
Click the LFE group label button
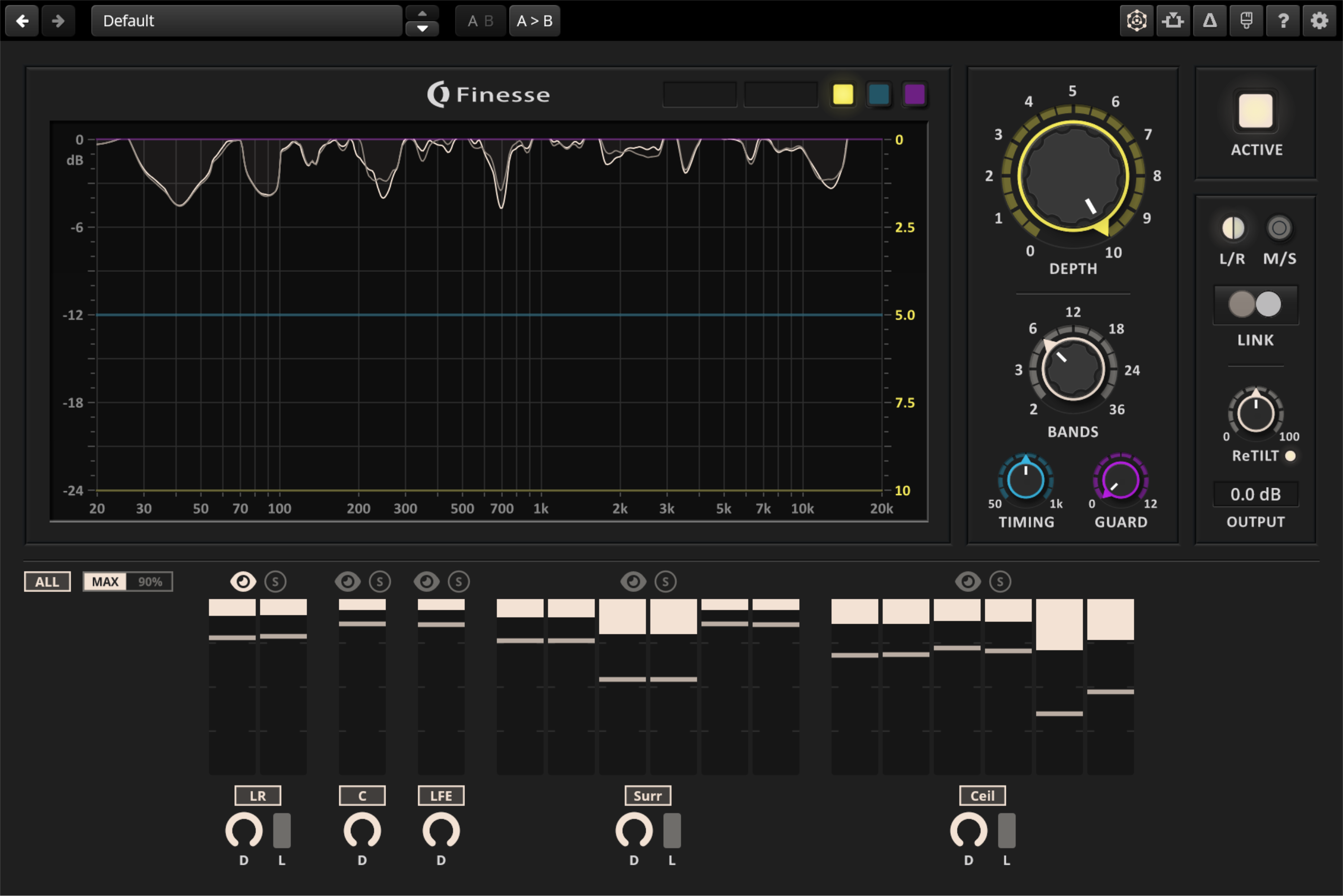pyautogui.click(x=441, y=796)
